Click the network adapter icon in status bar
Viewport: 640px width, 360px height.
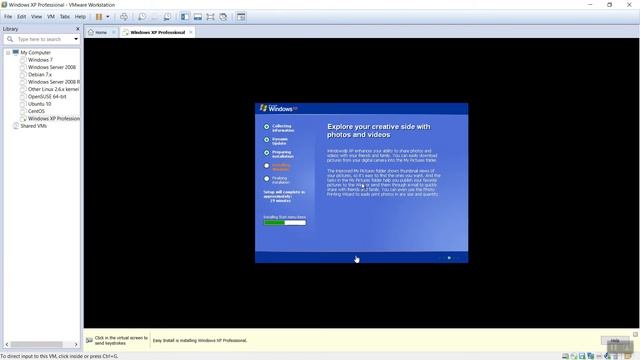[591, 356]
